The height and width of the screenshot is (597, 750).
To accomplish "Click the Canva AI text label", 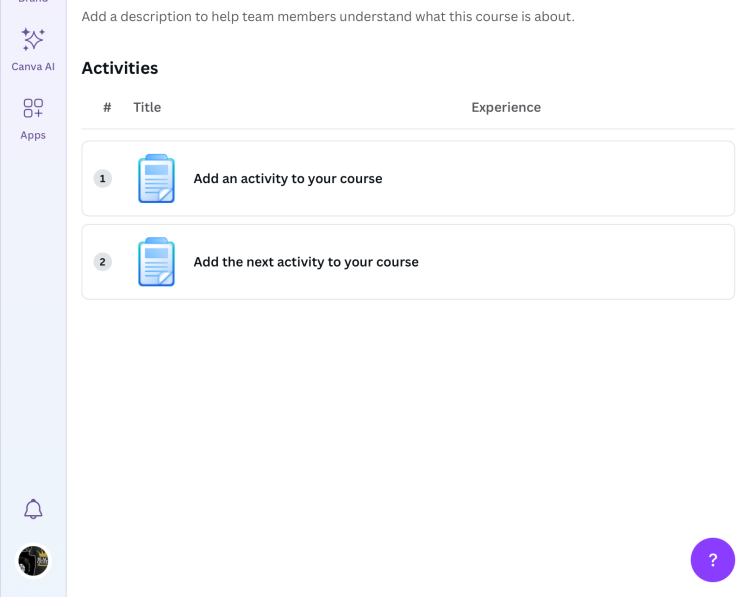I will 33,67.
